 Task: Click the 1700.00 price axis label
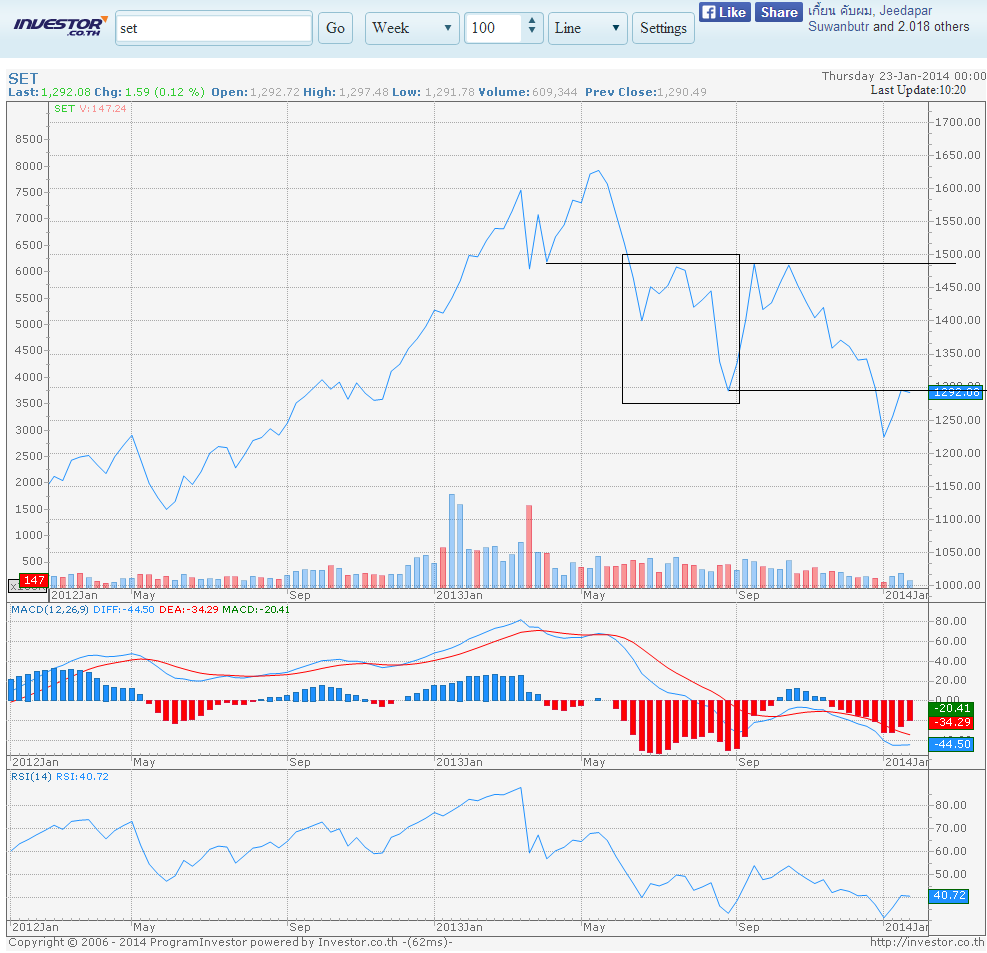coord(957,122)
